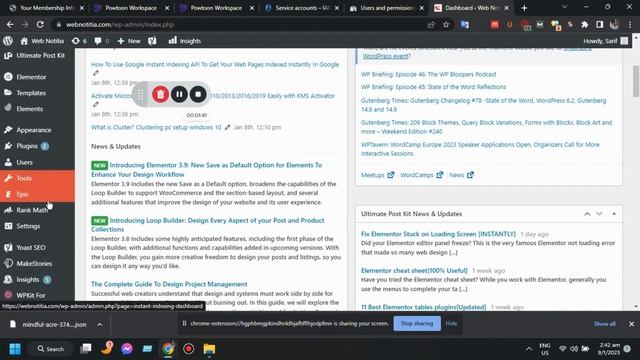Open WPKit For sidebar menu
640x360 pixels.
click(x=37, y=295)
